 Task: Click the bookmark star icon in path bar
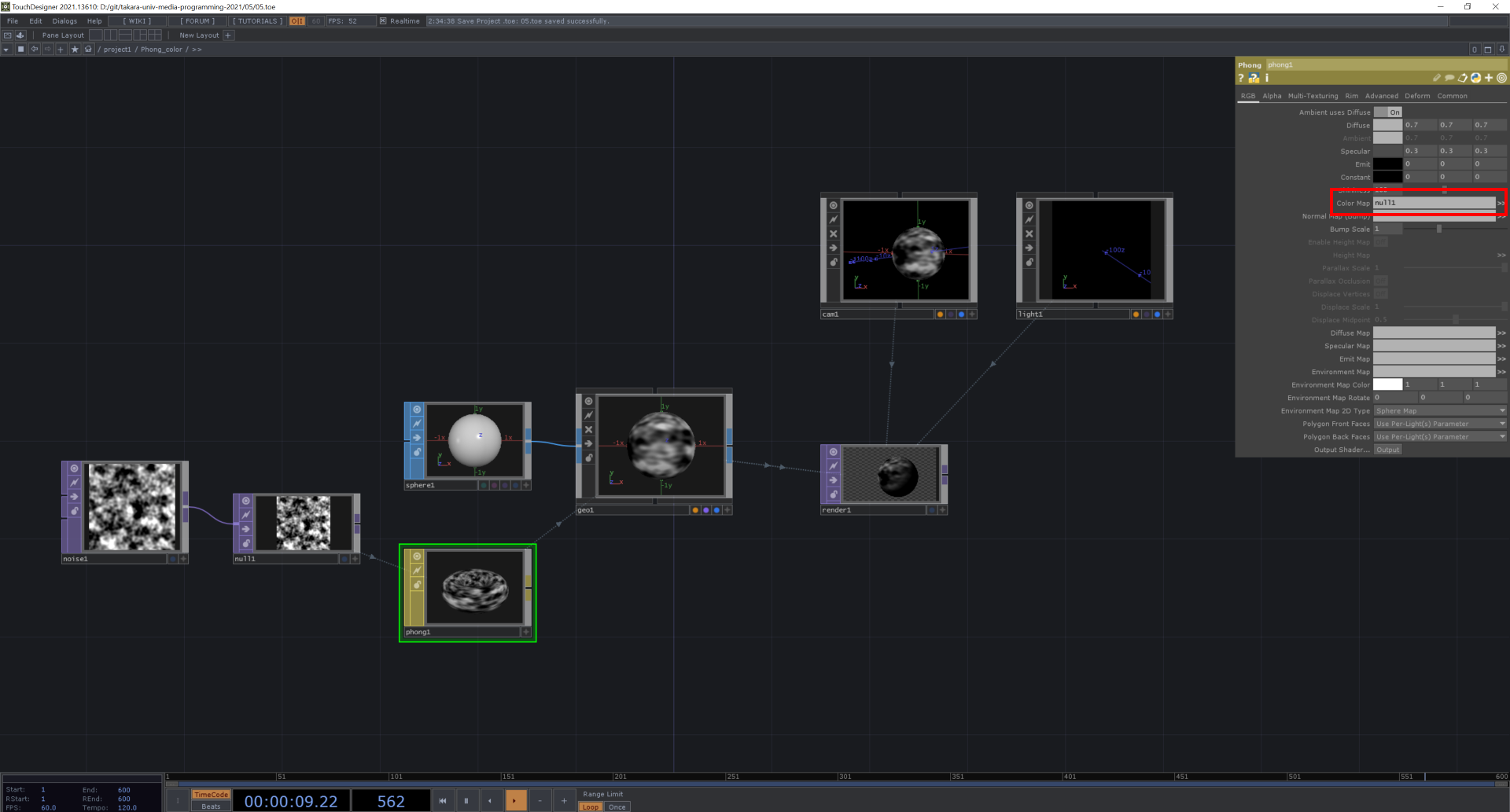pos(75,49)
